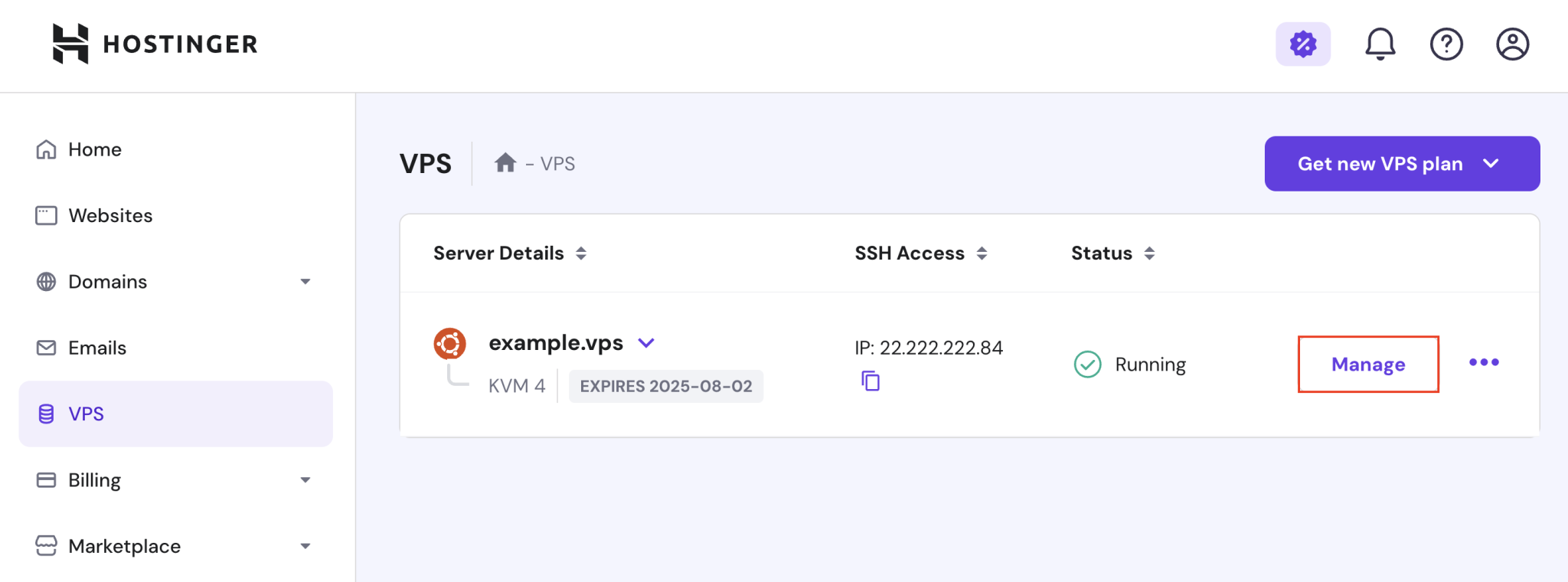Viewport: 1568px width, 582px height.
Task: Click the Hostinger logo
Action: tap(155, 44)
